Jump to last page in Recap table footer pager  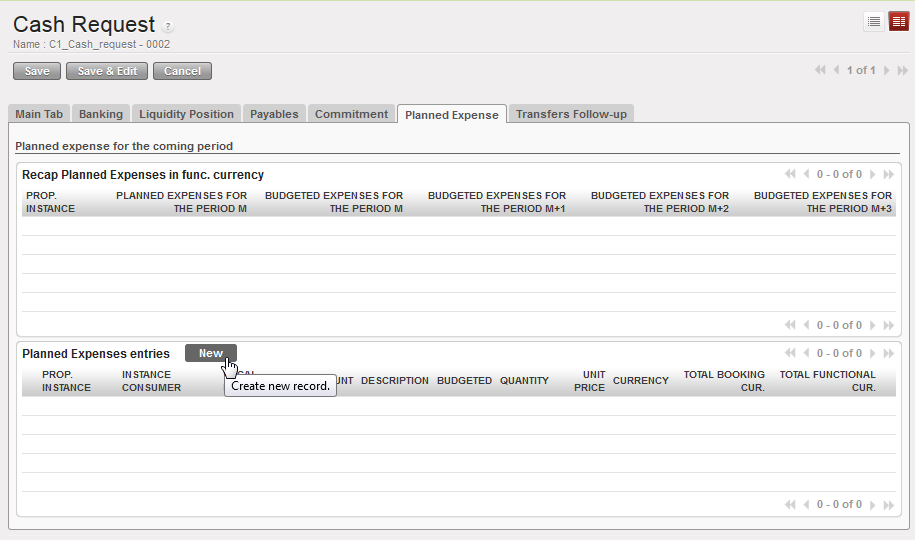(888, 325)
